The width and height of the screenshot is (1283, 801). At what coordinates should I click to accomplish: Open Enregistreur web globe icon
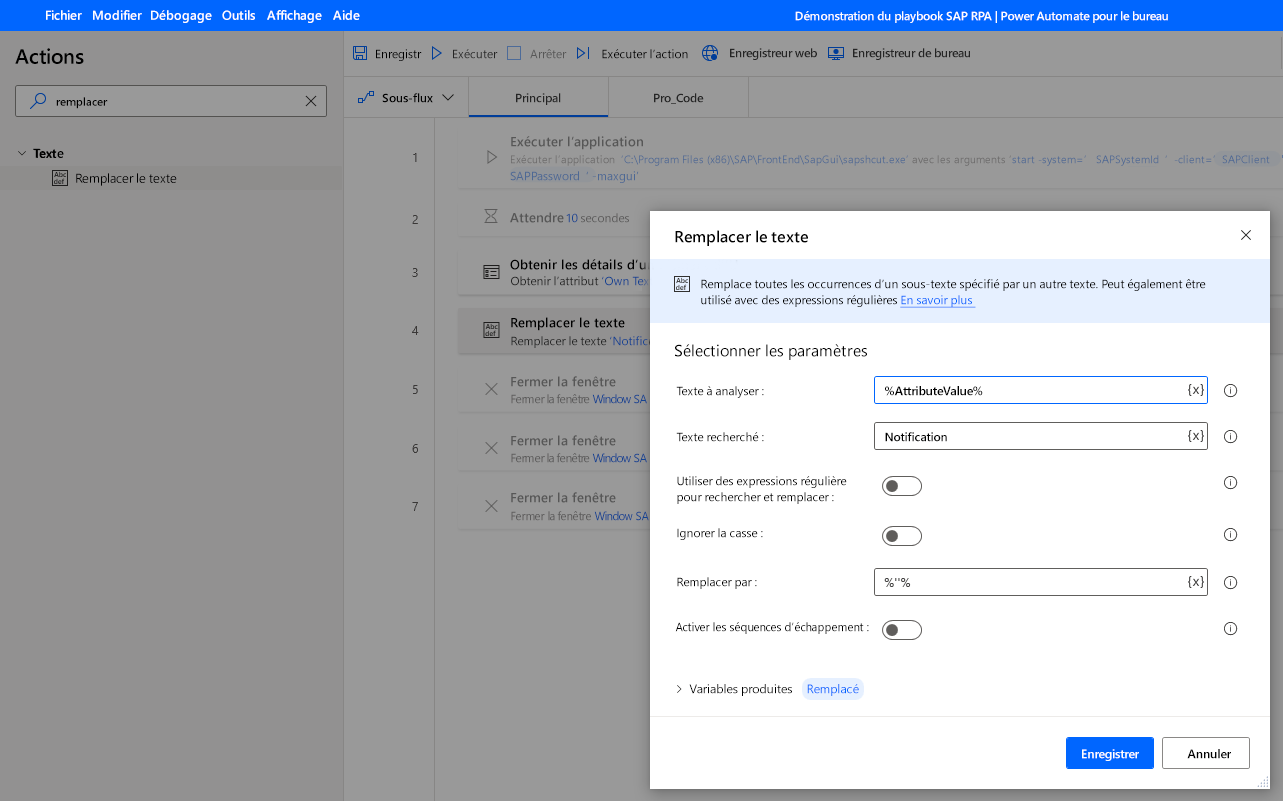710,53
